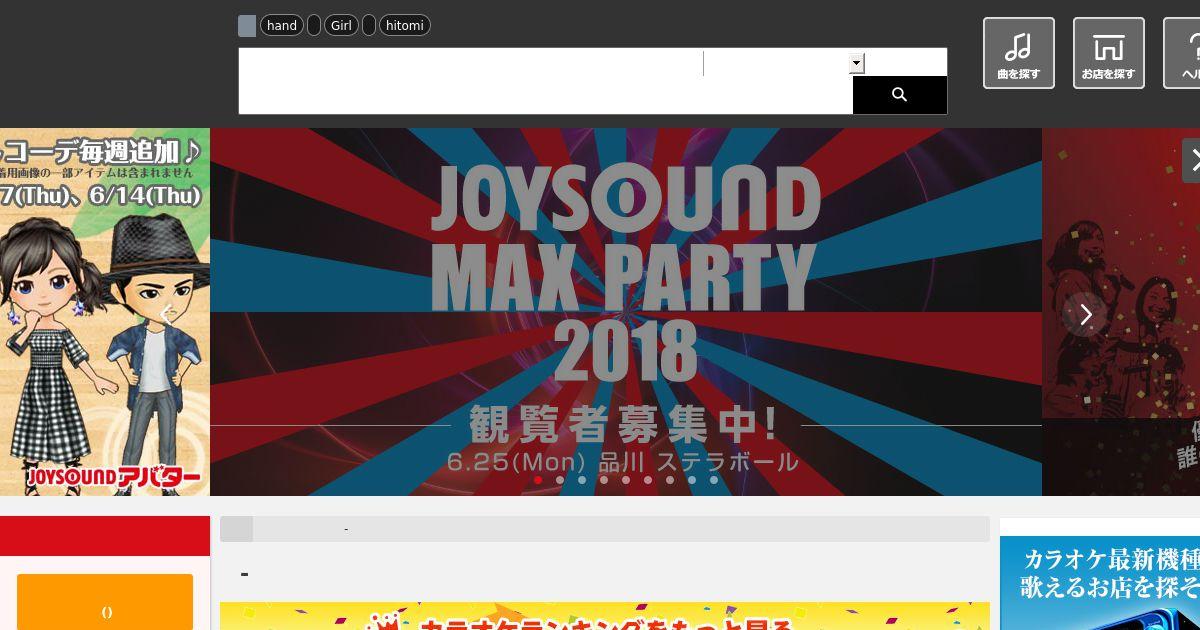Select the 'hand' keyword tag
This screenshot has height=630, width=1200.
(x=282, y=26)
